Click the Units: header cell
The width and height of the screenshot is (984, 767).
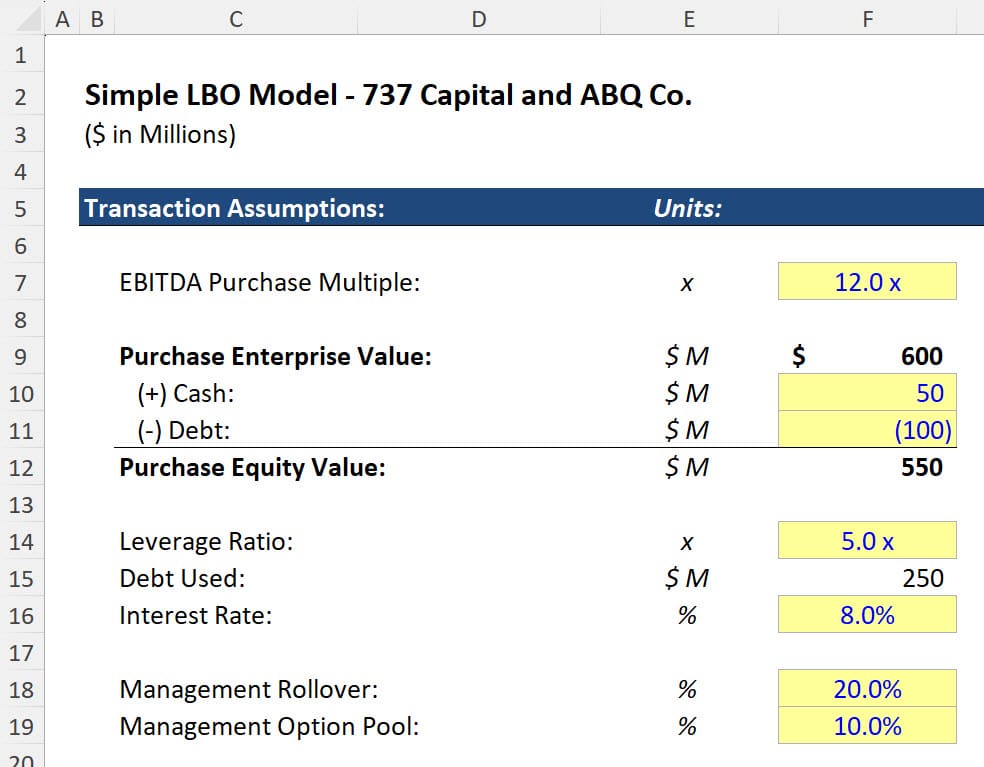688,208
